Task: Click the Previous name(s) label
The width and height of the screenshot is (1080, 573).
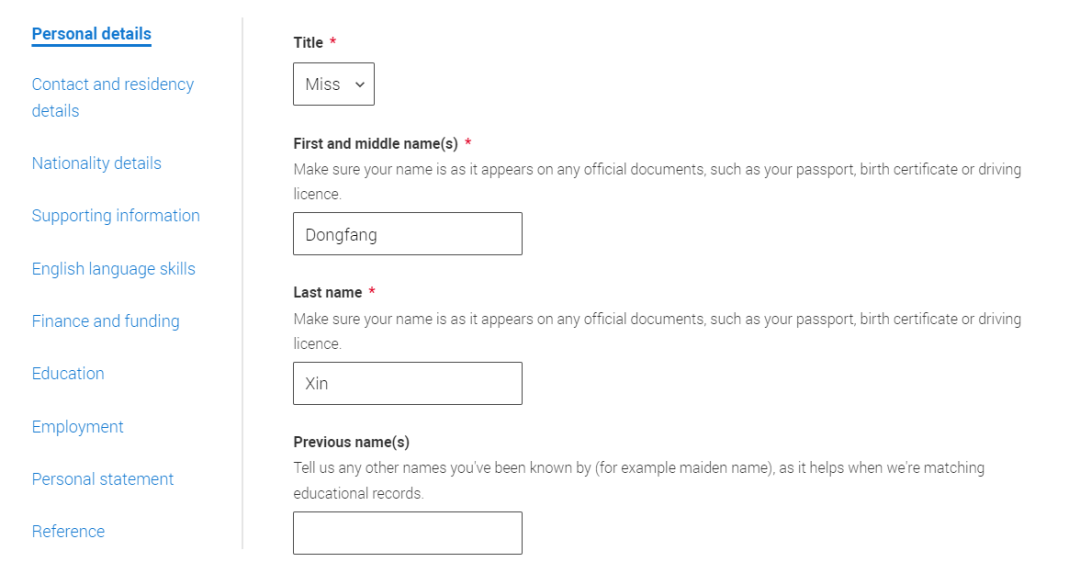Action: (351, 441)
